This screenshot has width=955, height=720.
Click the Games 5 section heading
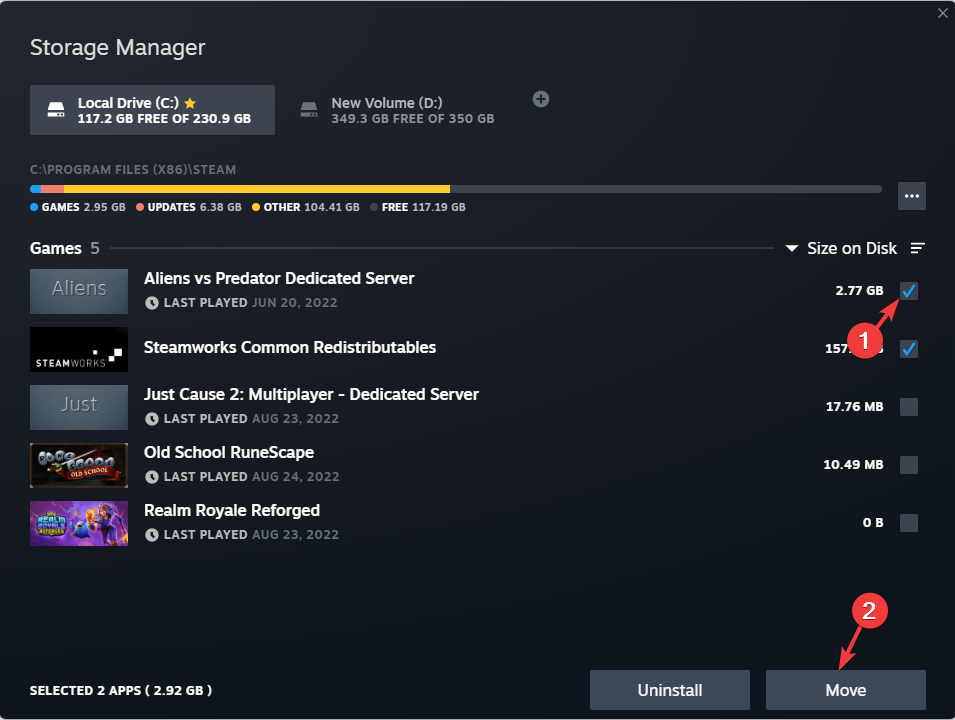[x=65, y=248]
